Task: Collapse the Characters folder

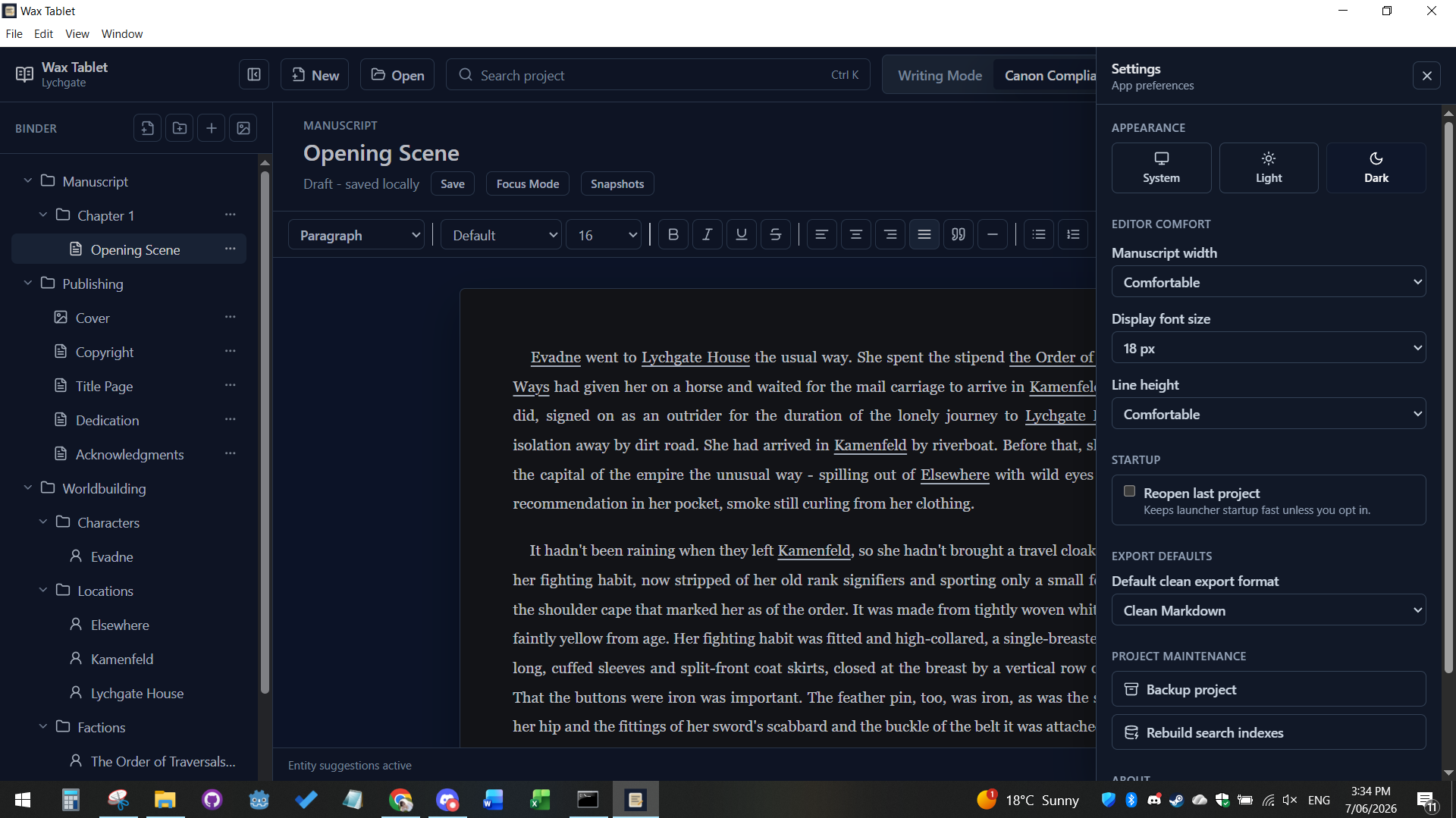Action: [x=43, y=522]
